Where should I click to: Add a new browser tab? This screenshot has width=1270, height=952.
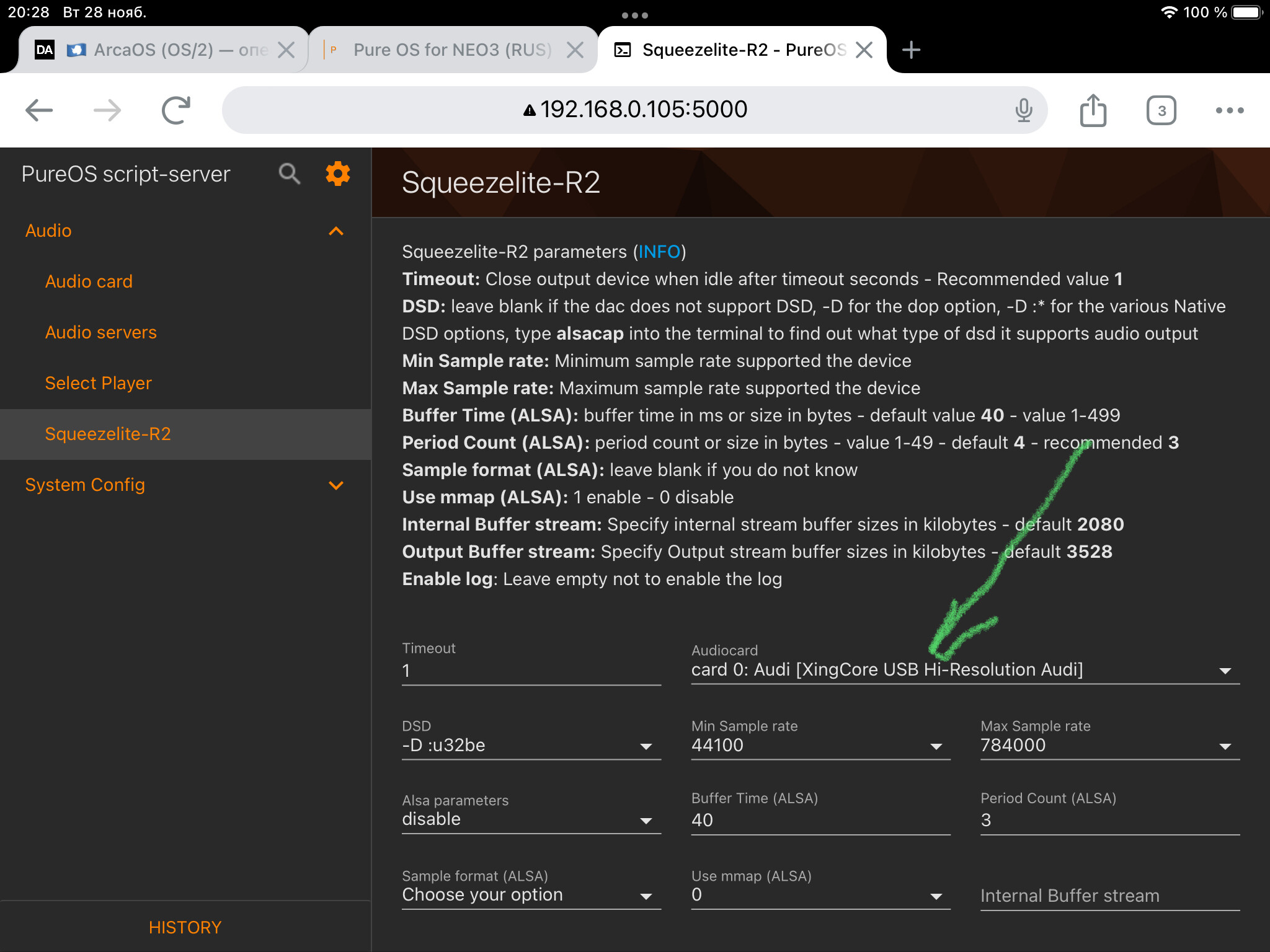coord(911,50)
